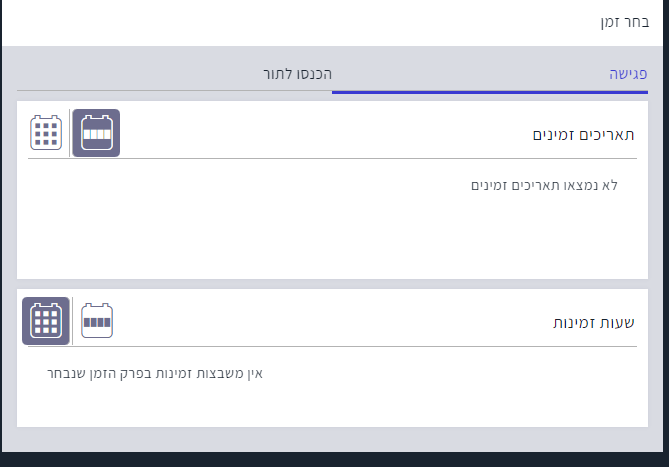The width and height of the screenshot is (669, 467).
Task: Click the שעות זמינות heading
Action: (594, 322)
